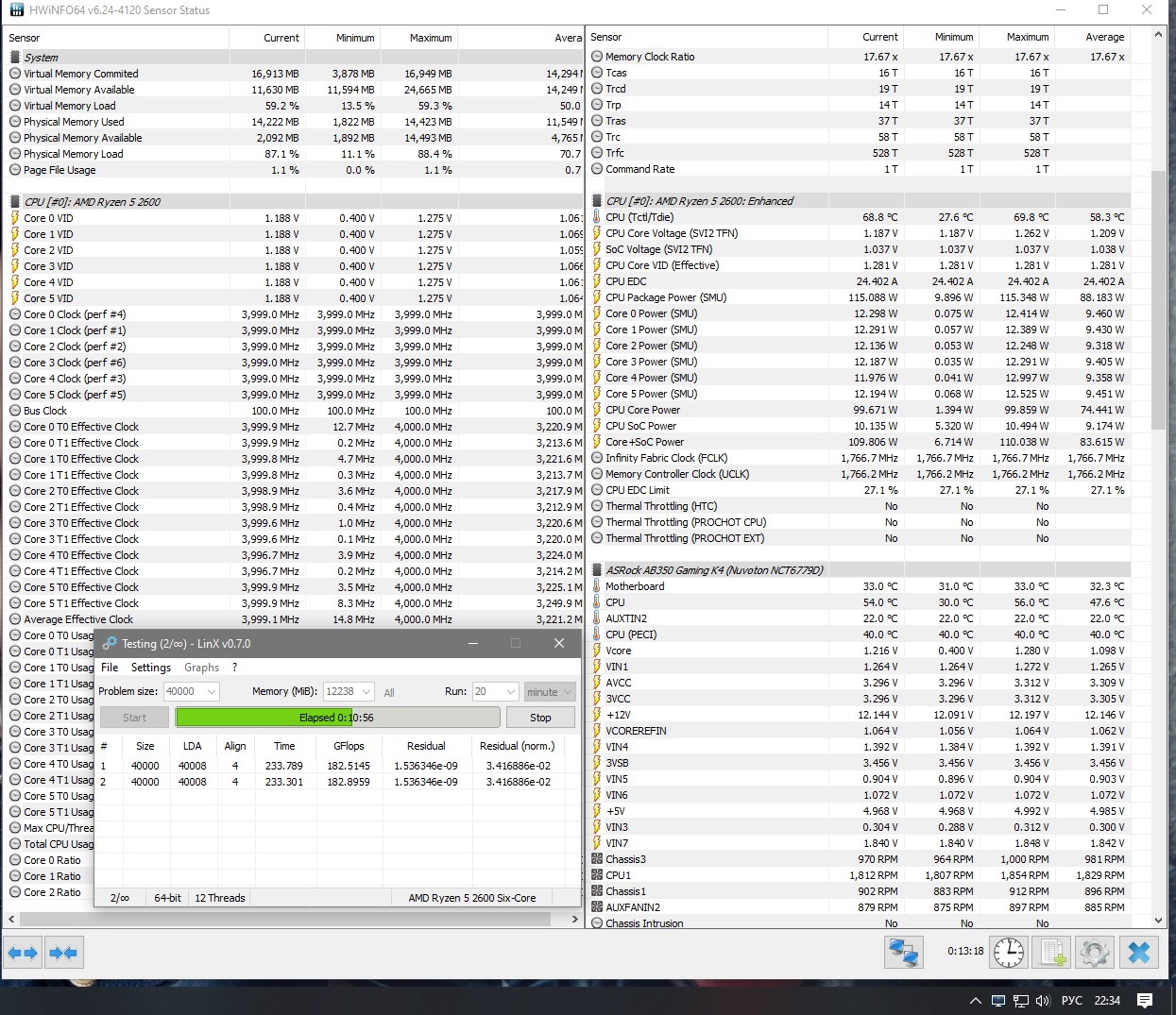The width and height of the screenshot is (1176, 1015).
Task: Click the 12 Threads status bar entry
Action: tap(219, 898)
